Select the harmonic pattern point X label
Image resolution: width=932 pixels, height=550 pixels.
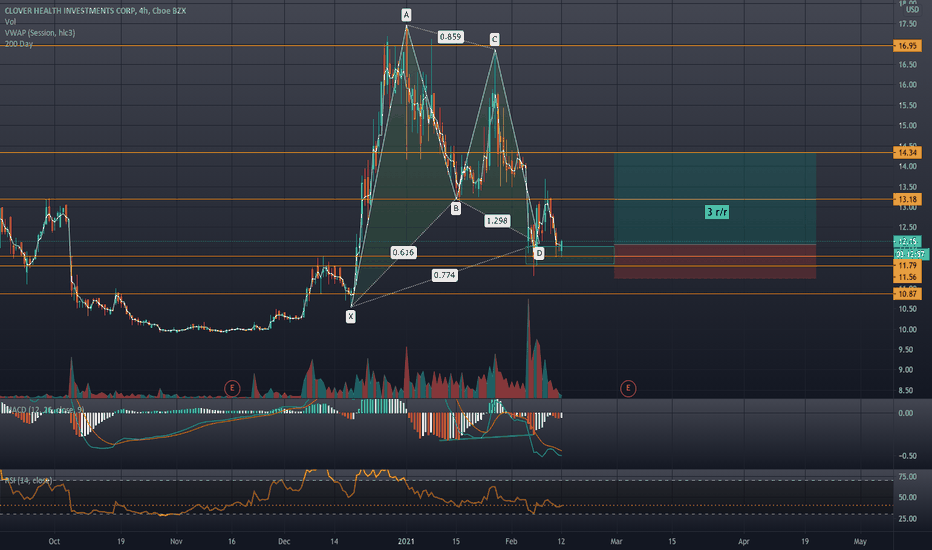351,317
